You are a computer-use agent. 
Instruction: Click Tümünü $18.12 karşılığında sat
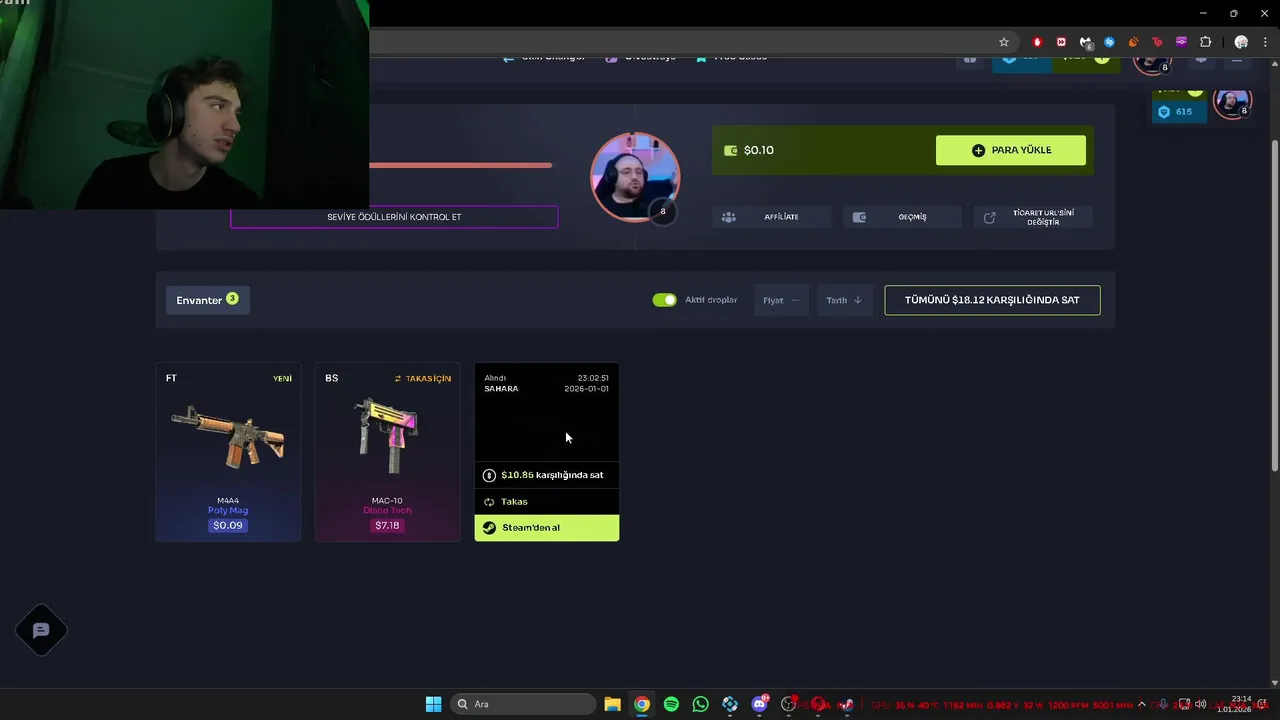pos(992,300)
